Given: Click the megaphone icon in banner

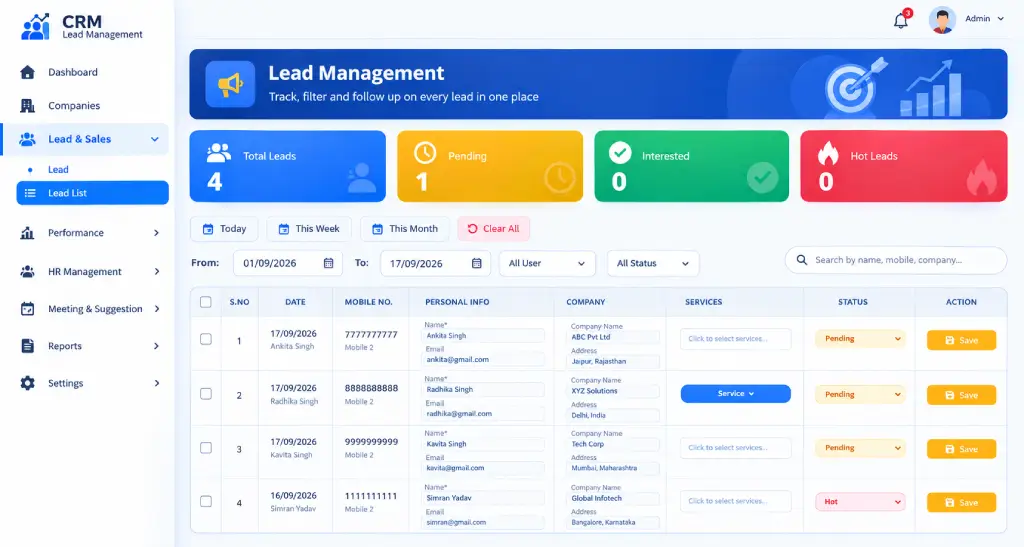Looking at the screenshot, I should pos(230,84).
